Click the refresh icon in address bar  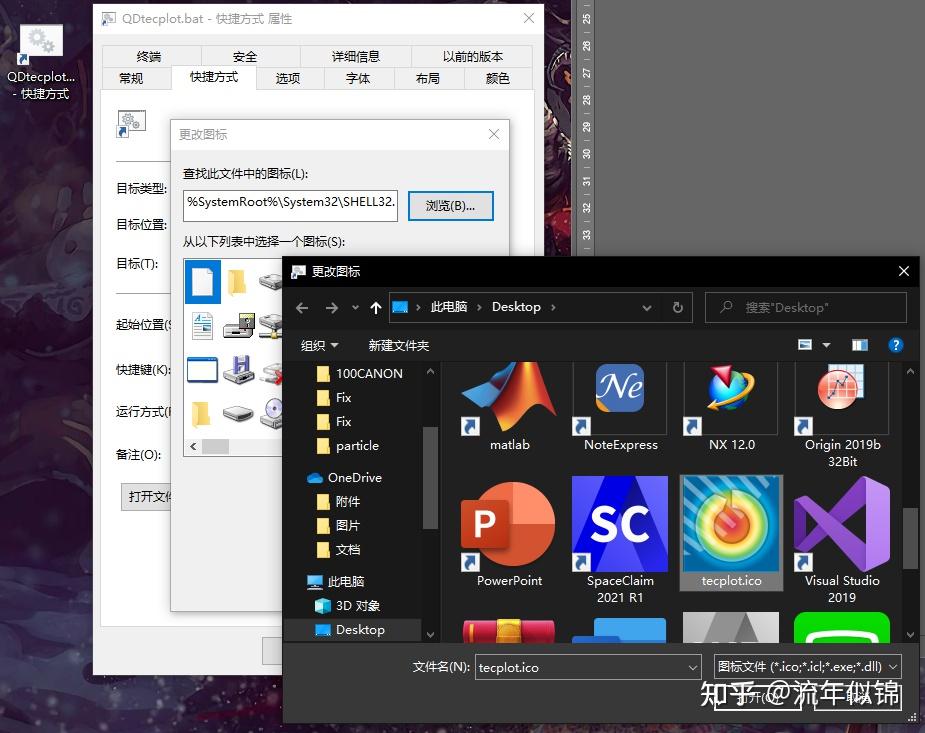click(x=678, y=307)
